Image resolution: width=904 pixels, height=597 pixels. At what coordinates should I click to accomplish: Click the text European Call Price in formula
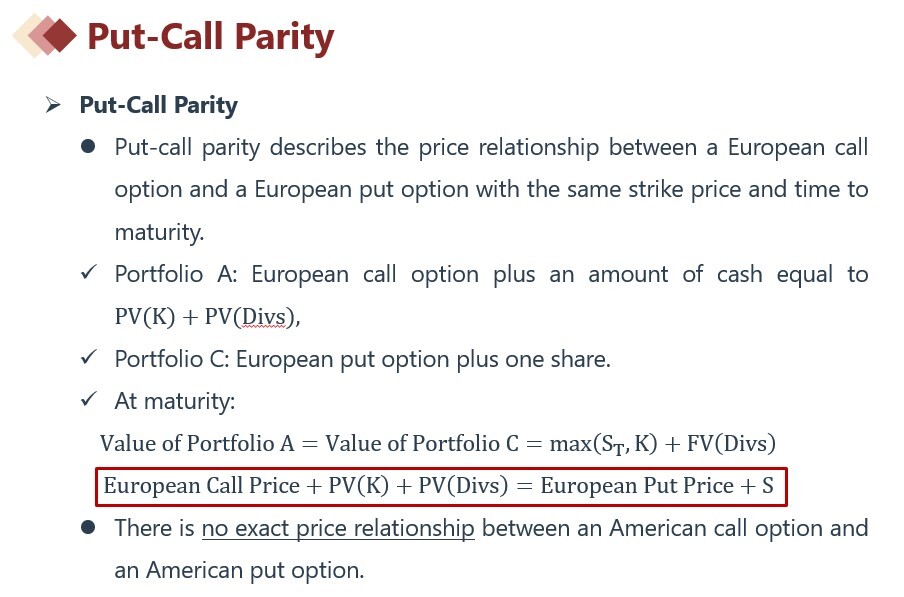[202, 486]
